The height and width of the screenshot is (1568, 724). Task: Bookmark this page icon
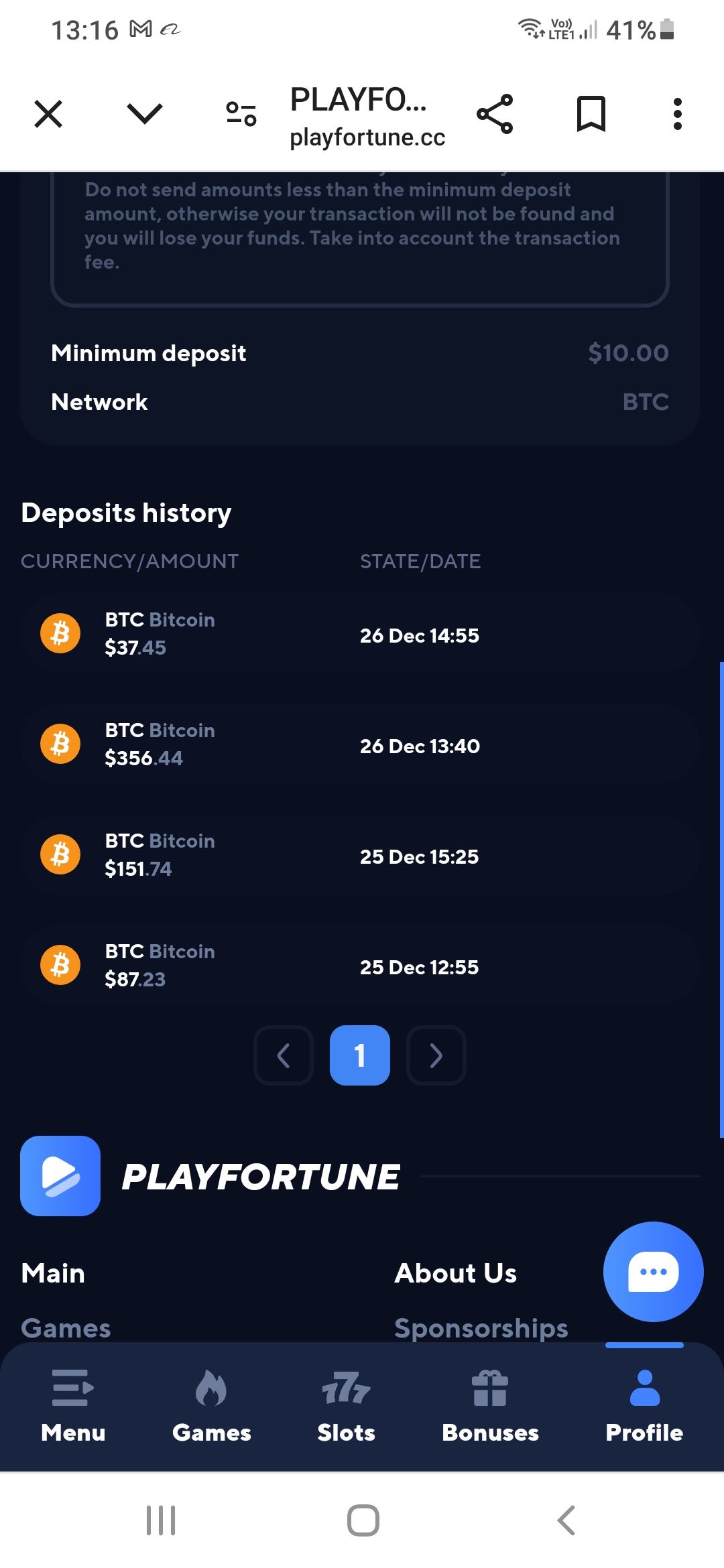(x=591, y=113)
